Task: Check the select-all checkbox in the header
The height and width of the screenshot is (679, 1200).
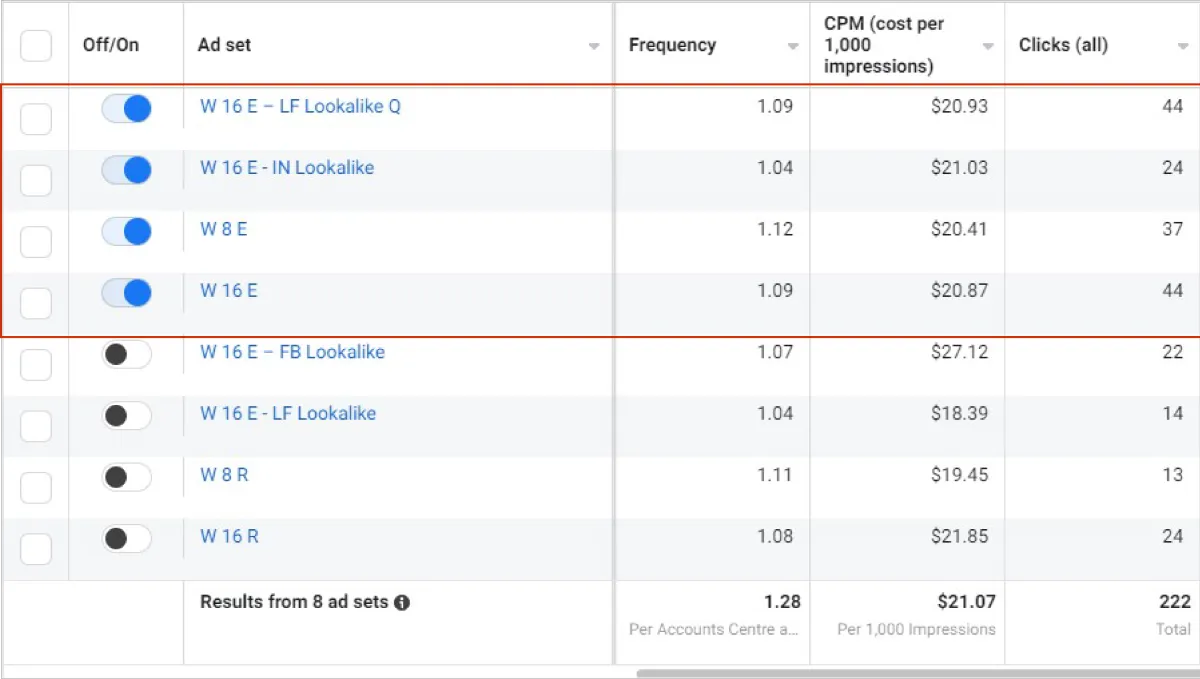Action: (x=36, y=46)
